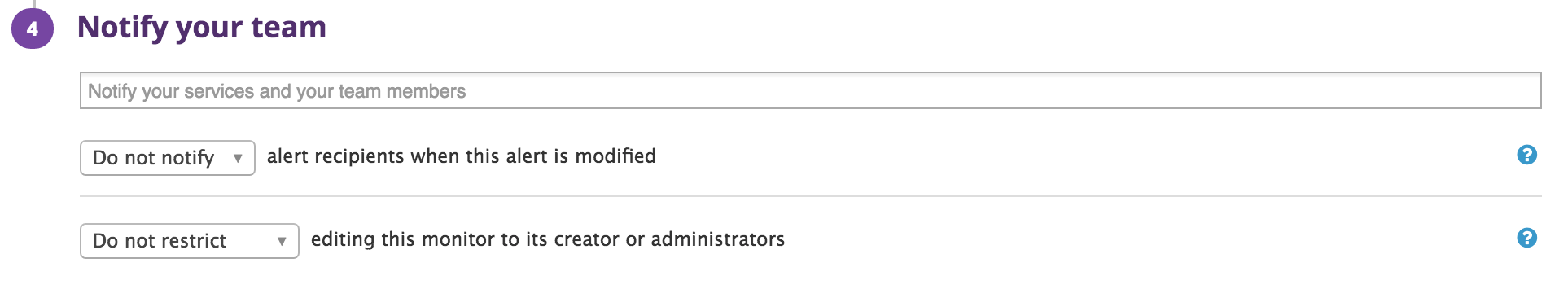Click the word administrators in restrict label
Viewport: 1568px width, 298px height.
pyautogui.click(x=718, y=239)
